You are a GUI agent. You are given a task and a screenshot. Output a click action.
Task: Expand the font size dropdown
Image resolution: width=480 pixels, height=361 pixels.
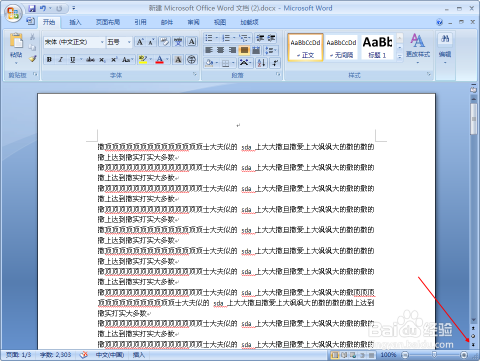(129, 42)
